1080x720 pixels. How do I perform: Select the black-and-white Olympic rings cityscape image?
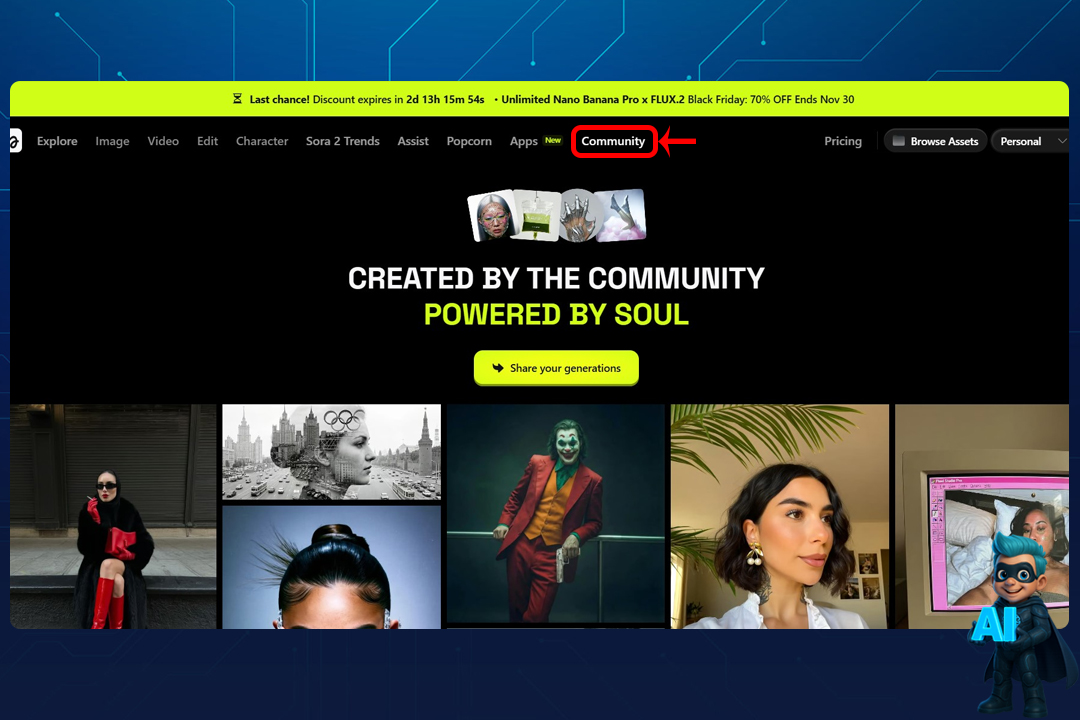(331, 451)
